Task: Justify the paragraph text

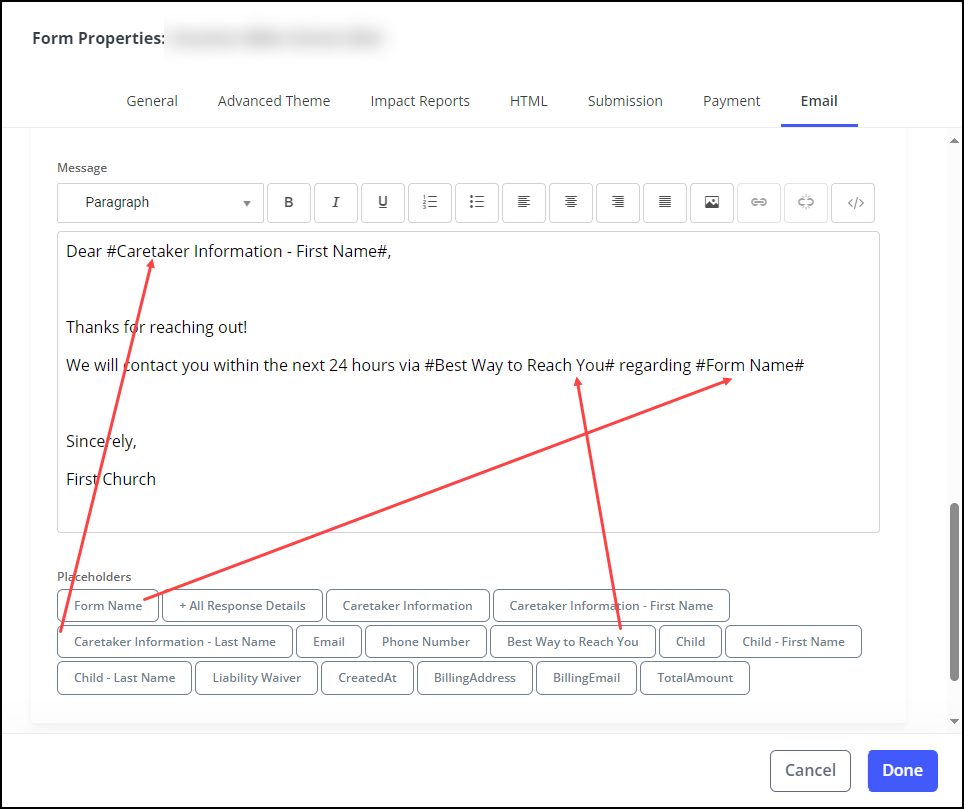Action: click(x=665, y=203)
